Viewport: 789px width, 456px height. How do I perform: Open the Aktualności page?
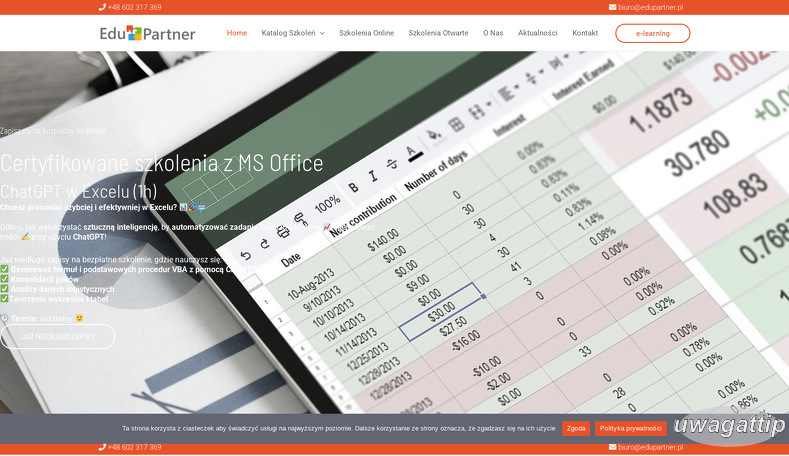pos(537,33)
